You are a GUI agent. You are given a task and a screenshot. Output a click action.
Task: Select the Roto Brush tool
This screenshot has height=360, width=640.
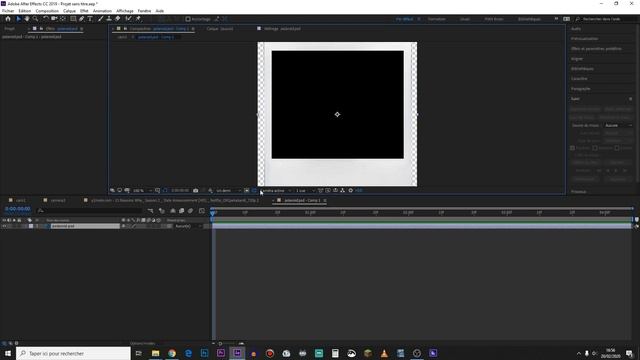pyautogui.click(x=129, y=19)
